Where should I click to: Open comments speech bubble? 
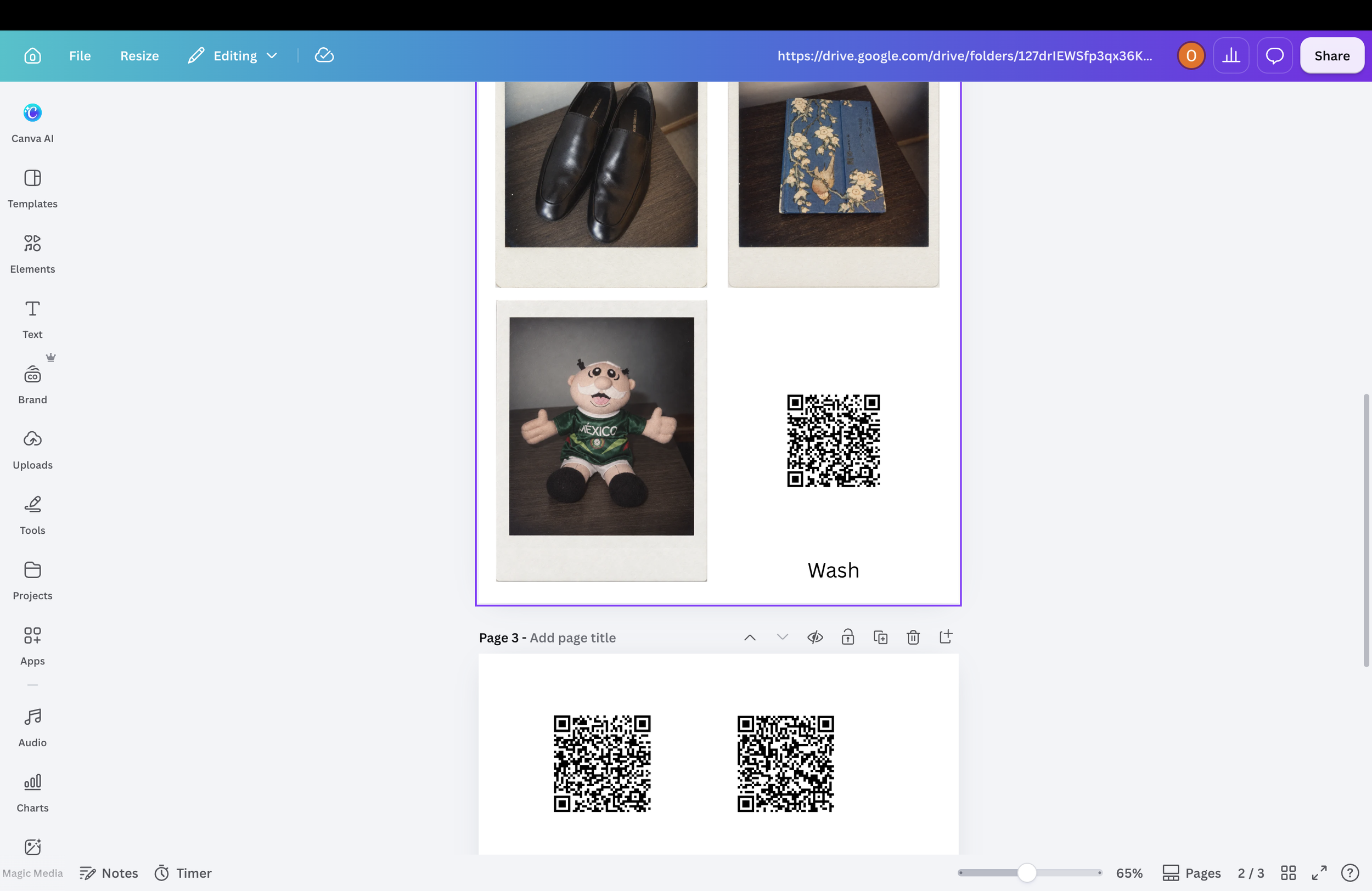pos(1274,56)
